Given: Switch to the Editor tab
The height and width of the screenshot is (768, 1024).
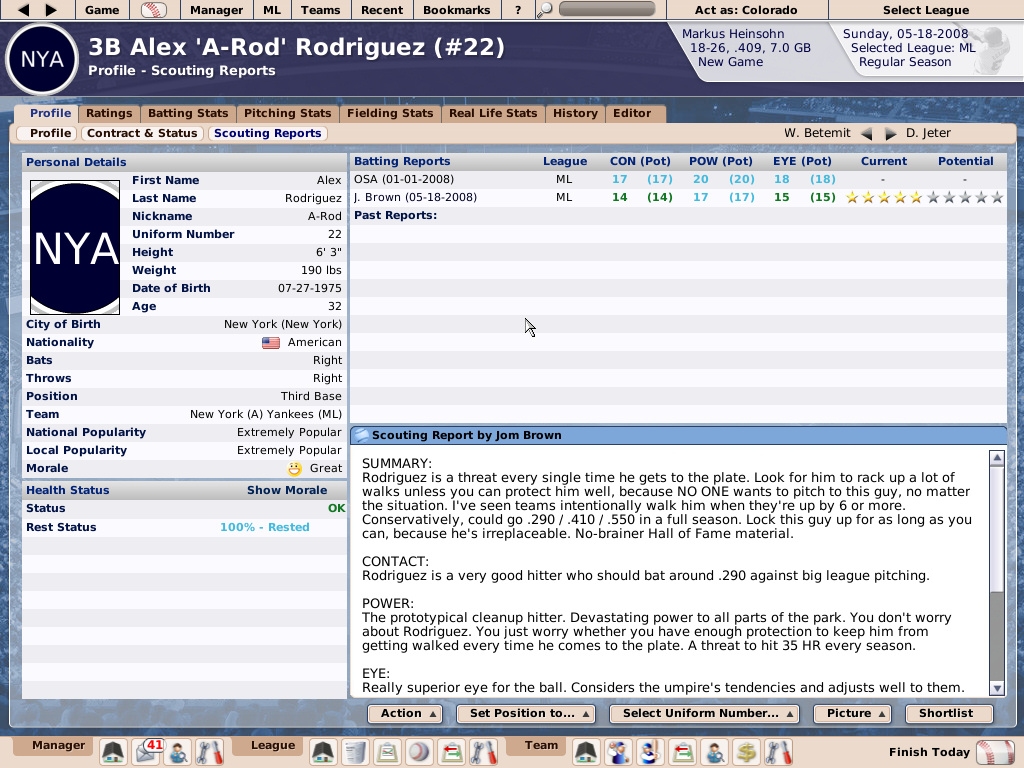Looking at the screenshot, I should pos(632,113).
